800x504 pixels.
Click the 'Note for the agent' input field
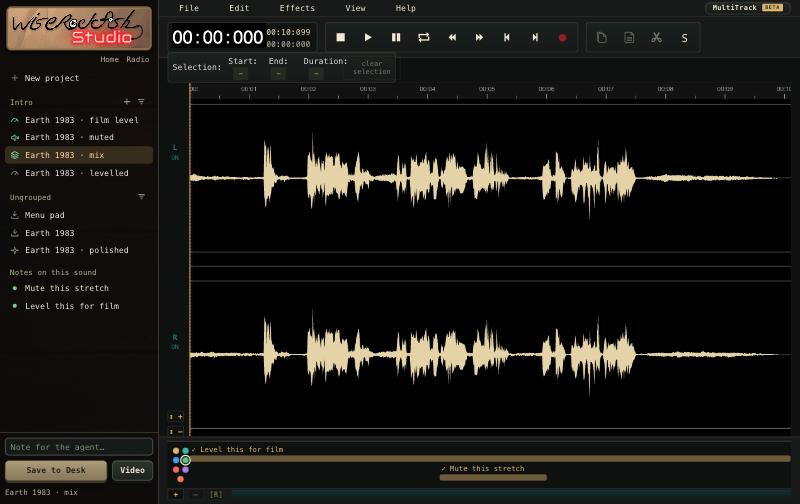pos(79,447)
